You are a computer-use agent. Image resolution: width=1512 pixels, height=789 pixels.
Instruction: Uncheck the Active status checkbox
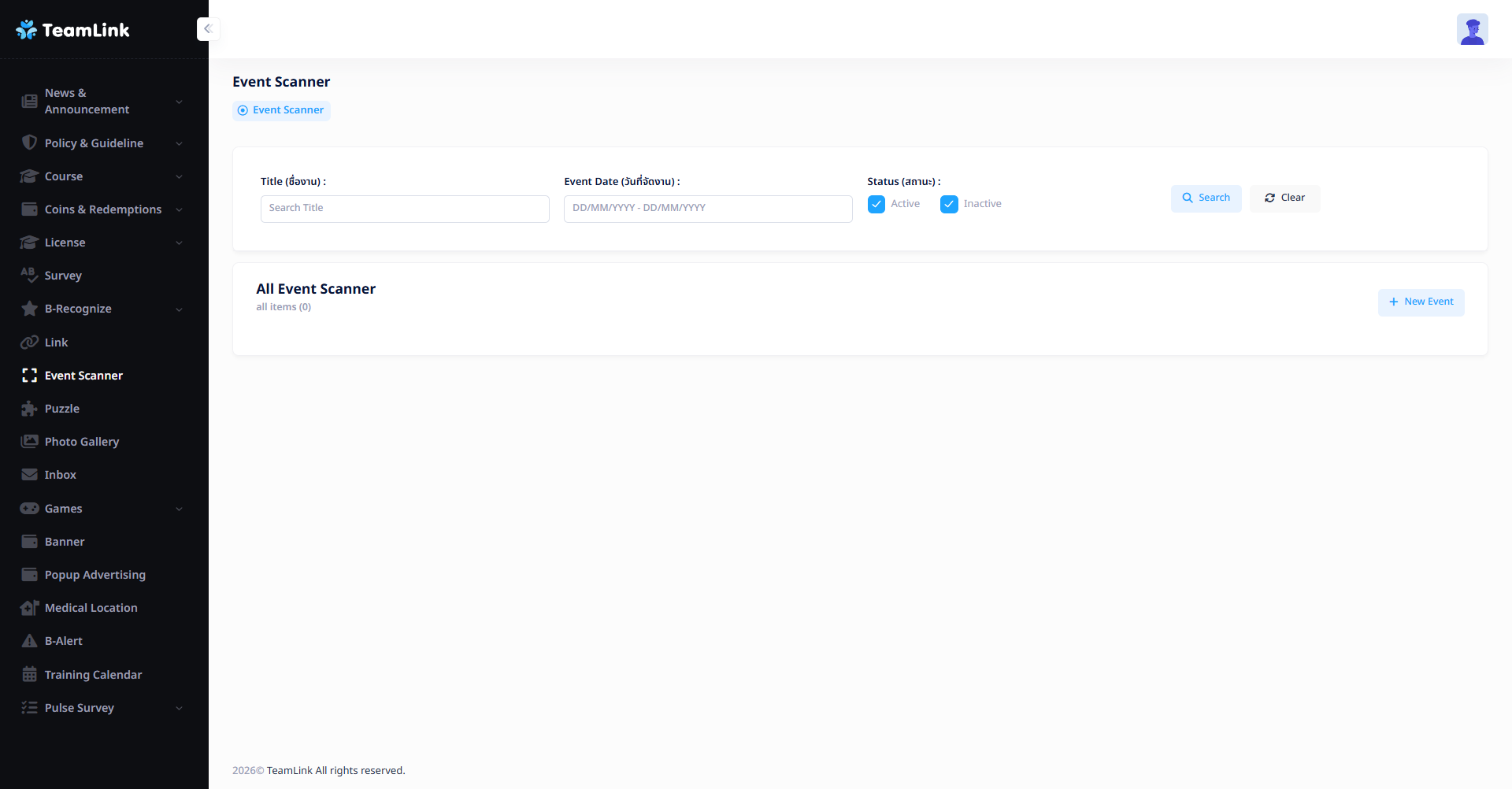click(x=876, y=204)
